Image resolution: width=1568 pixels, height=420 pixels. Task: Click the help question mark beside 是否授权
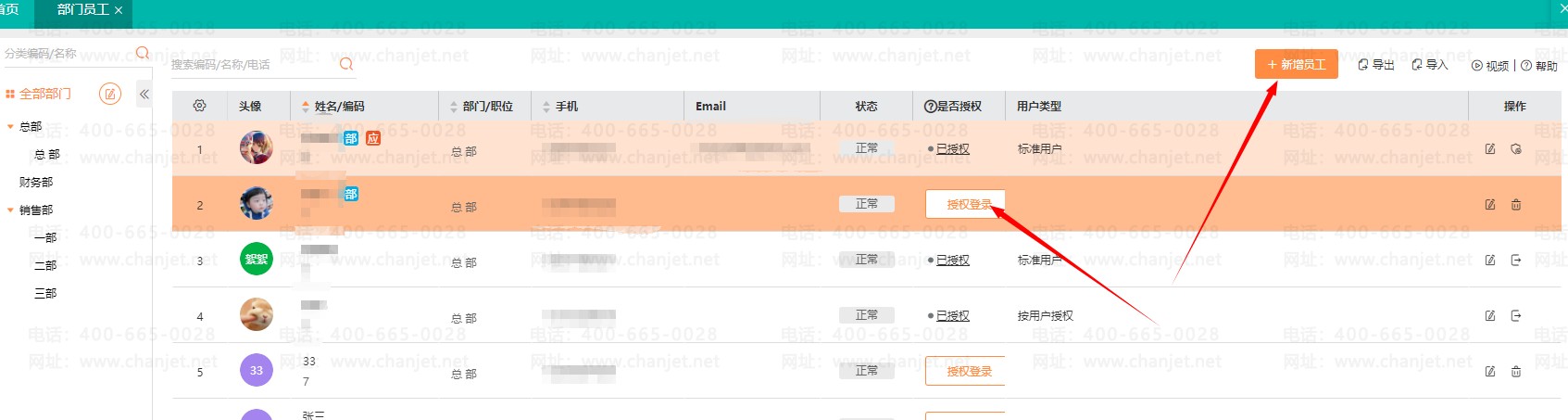tap(930, 107)
